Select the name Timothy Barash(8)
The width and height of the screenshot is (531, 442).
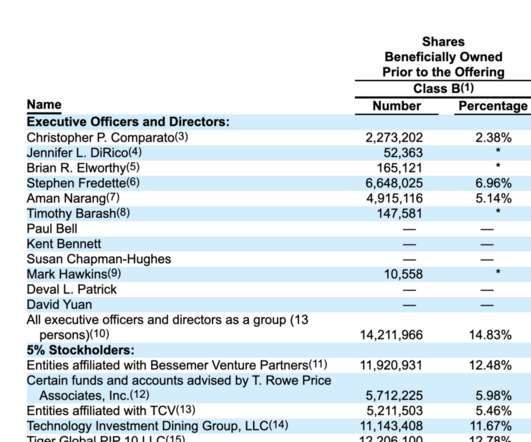78,213
